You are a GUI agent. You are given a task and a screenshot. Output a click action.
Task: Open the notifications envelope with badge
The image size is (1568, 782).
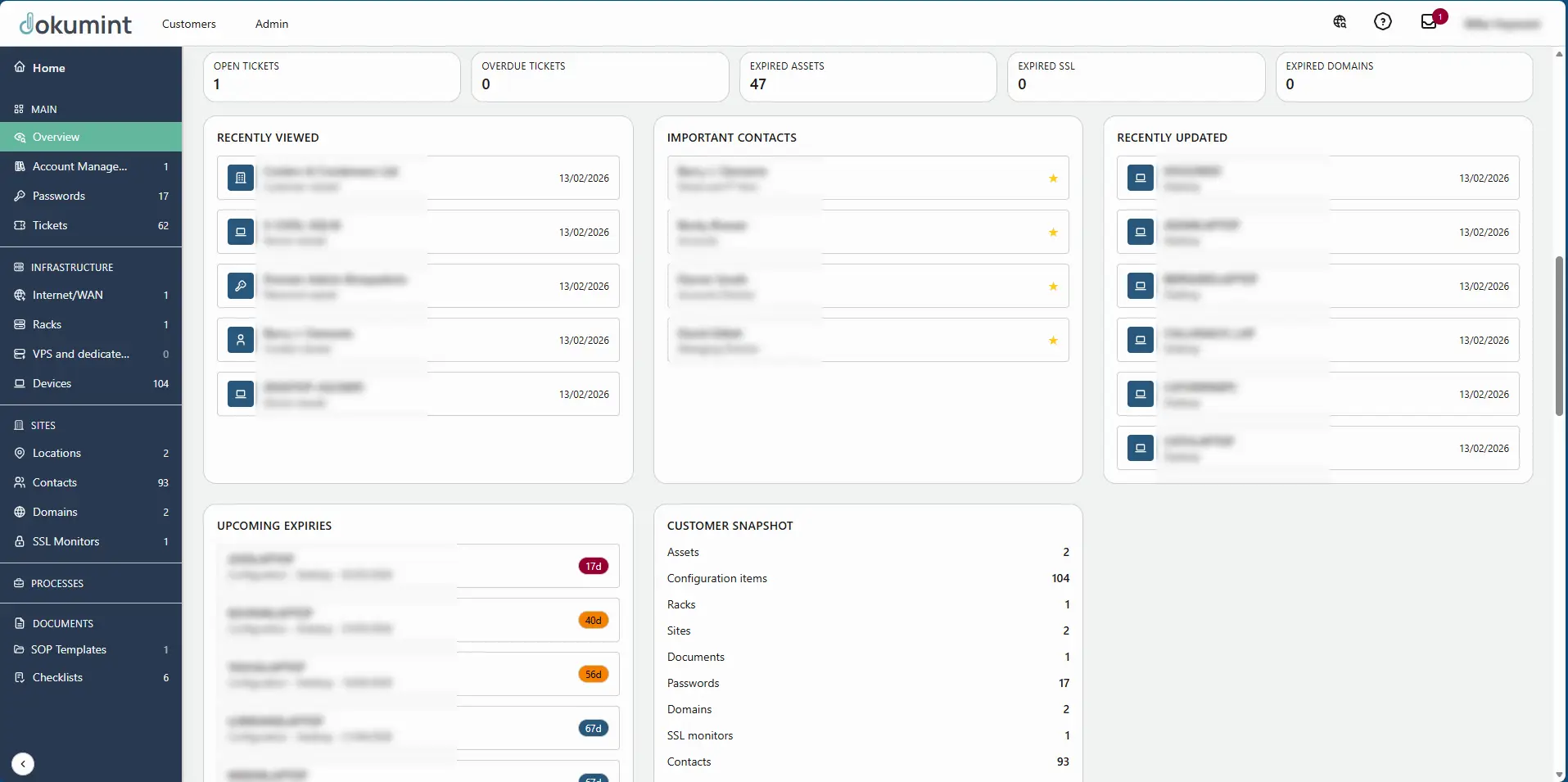1429,22
